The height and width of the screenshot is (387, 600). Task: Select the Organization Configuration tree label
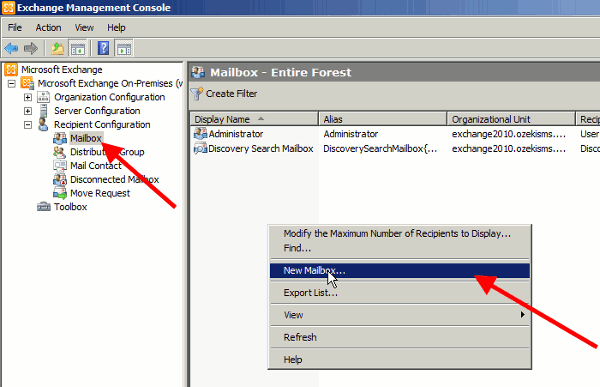tap(109, 97)
